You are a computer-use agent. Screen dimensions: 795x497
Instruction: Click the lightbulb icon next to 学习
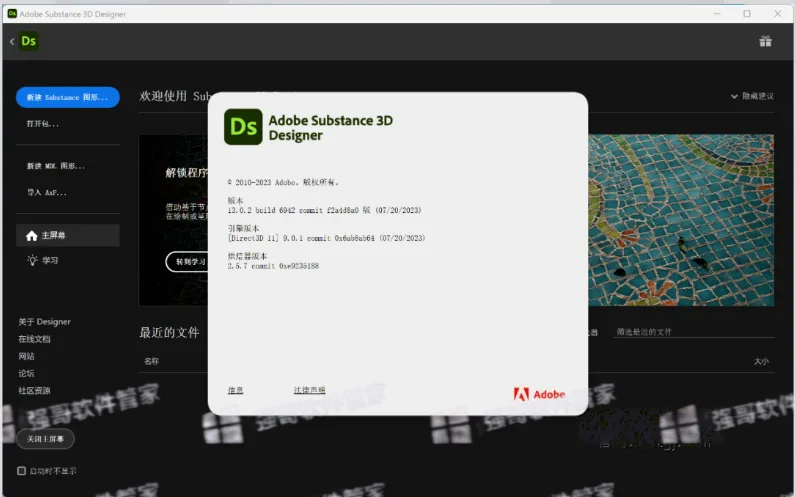tap(32, 260)
